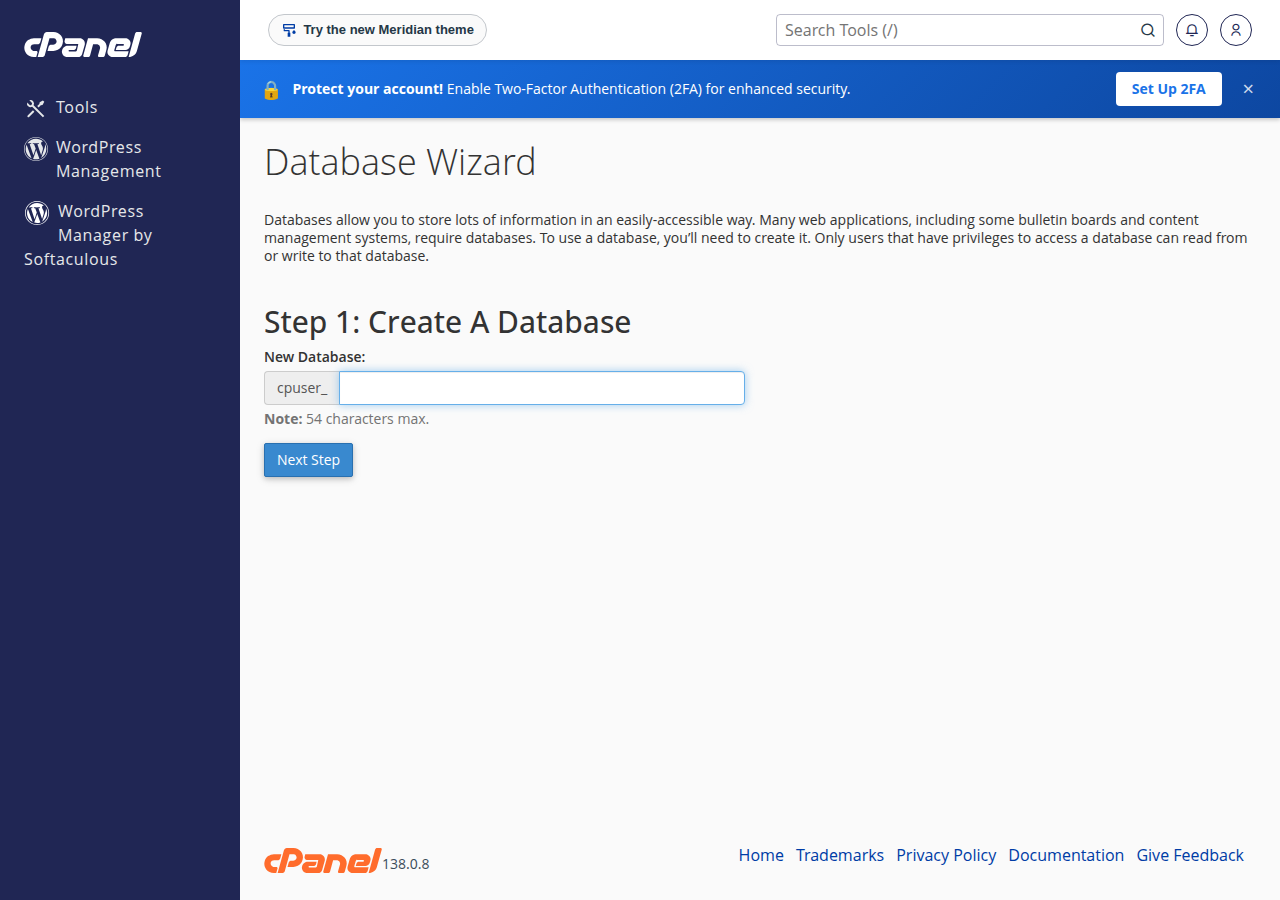This screenshot has width=1280, height=900.
Task: Dismiss the 2FA banner with X
Action: (x=1248, y=89)
